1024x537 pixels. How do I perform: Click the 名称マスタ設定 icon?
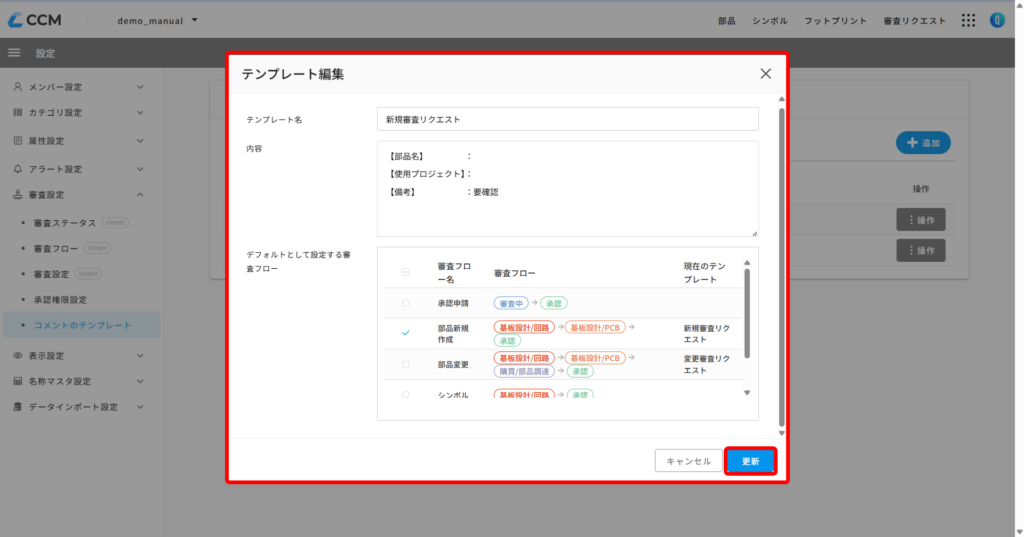point(18,381)
